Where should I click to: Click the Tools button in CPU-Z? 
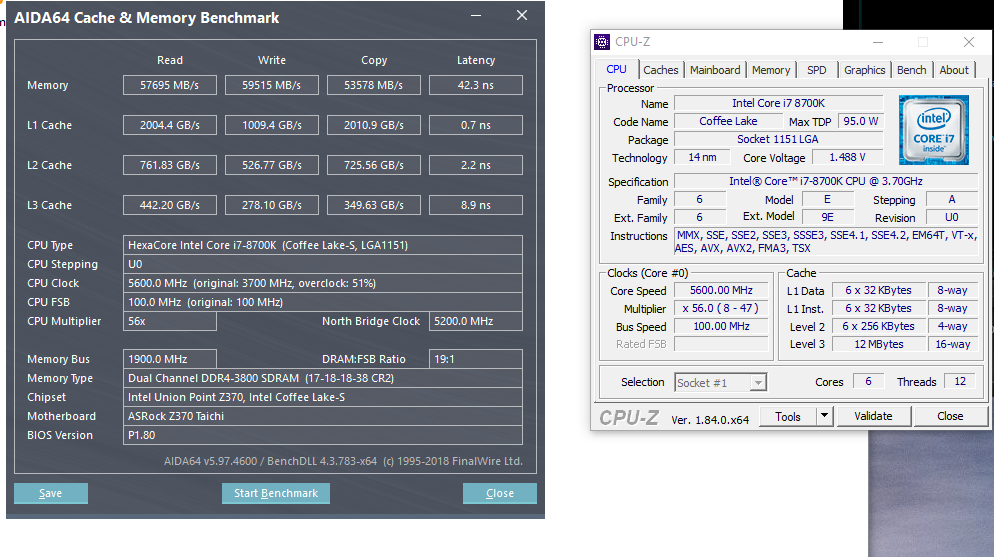(x=788, y=416)
